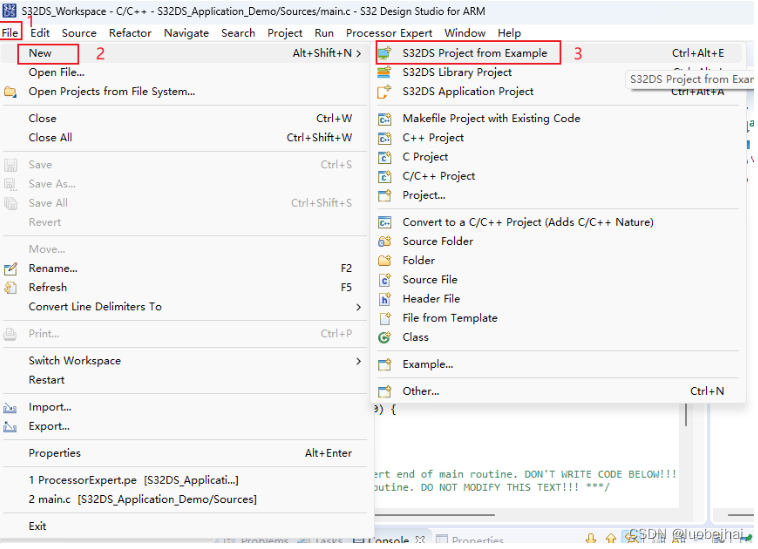Expand the Switch Workspace submenu arrow
Viewport: 758px width, 549px height.
(359, 361)
